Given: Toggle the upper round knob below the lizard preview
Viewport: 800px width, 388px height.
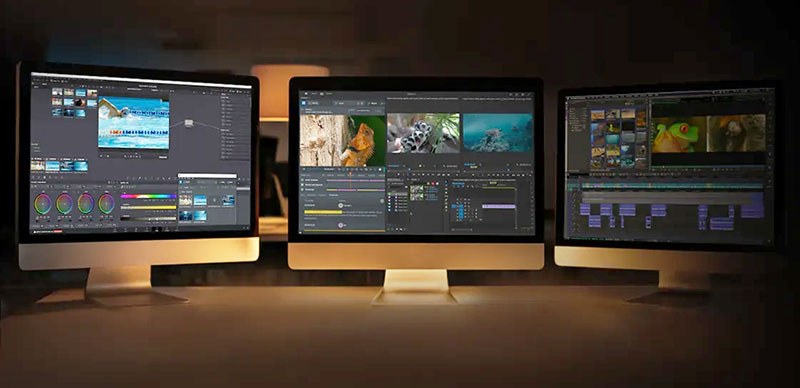Looking at the screenshot, I should [x=341, y=205].
